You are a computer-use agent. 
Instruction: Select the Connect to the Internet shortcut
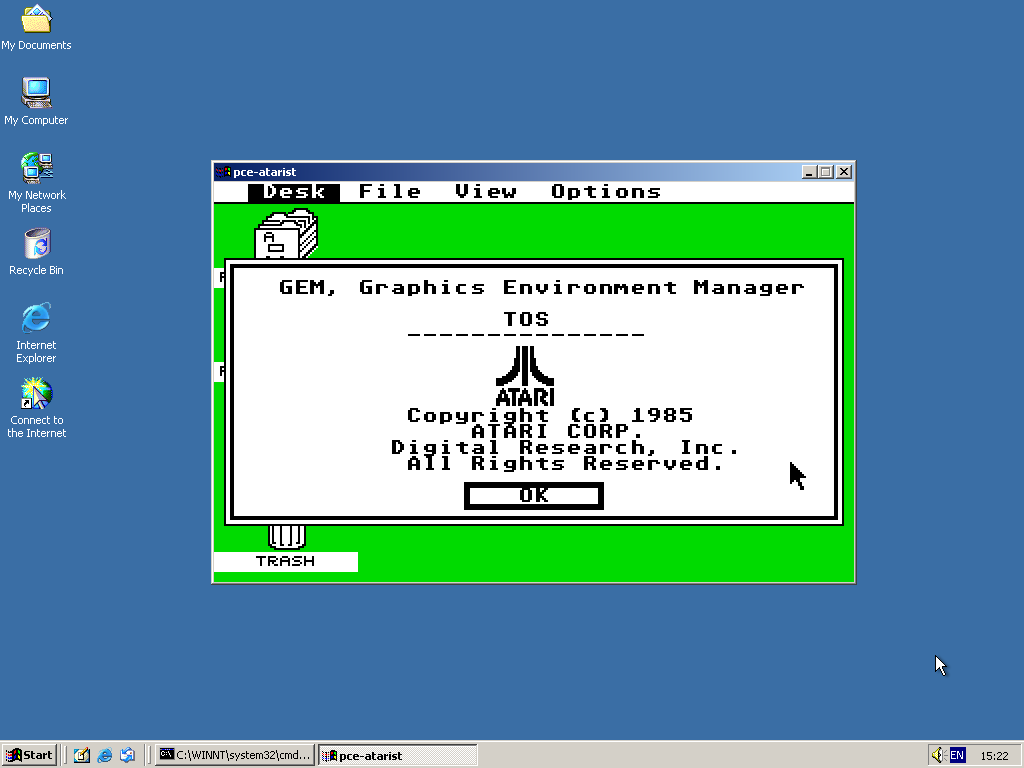pyautogui.click(x=37, y=408)
